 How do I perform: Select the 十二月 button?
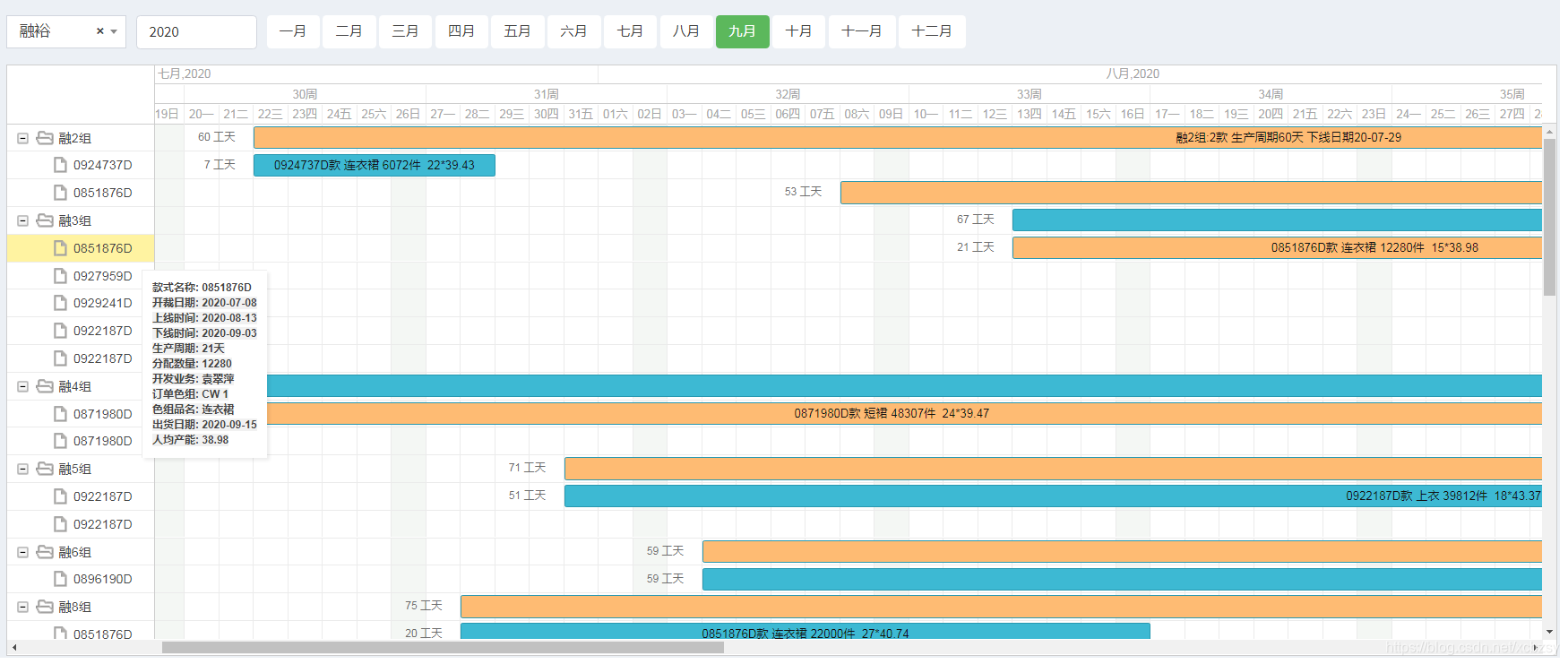click(933, 31)
